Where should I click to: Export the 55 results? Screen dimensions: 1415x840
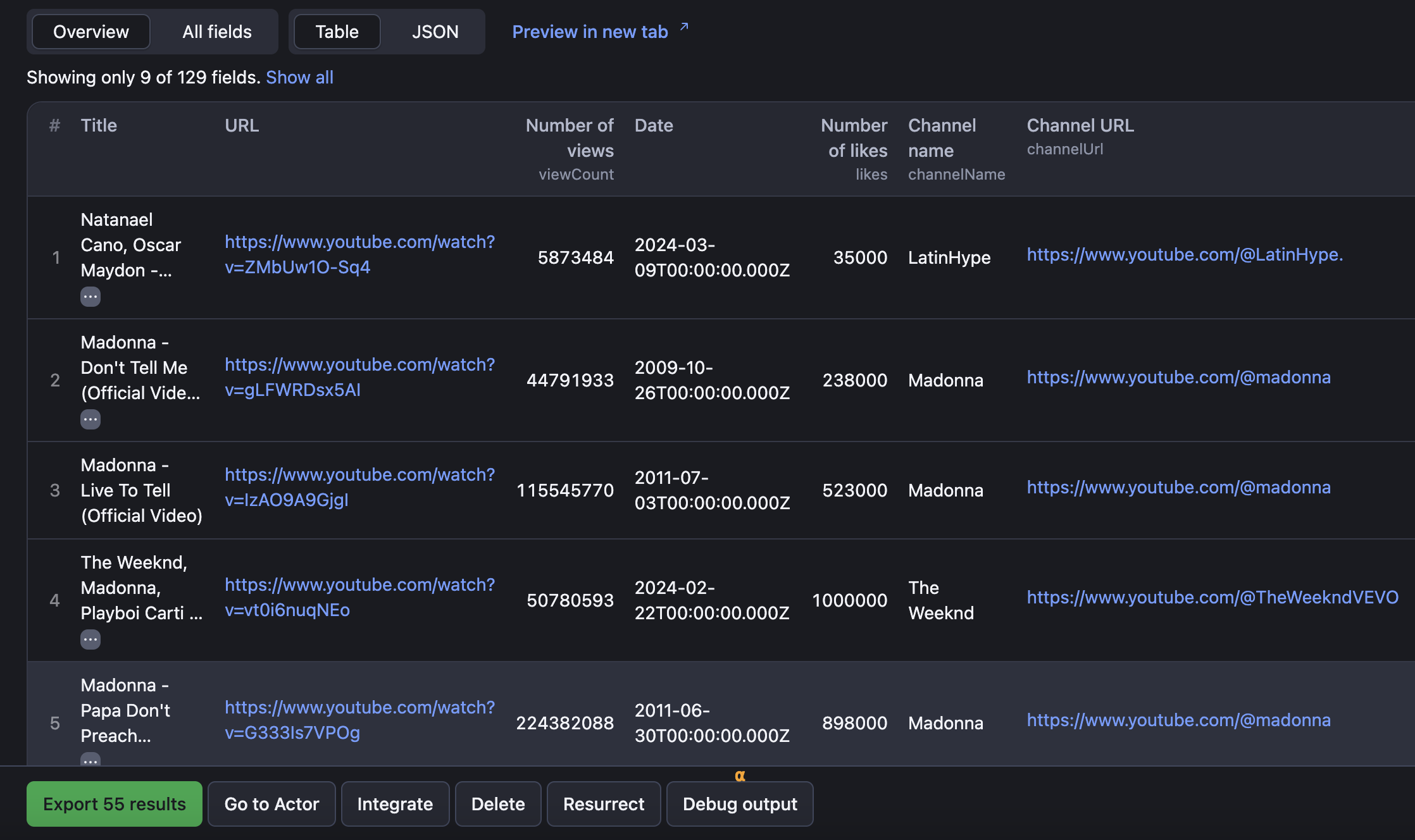point(114,803)
